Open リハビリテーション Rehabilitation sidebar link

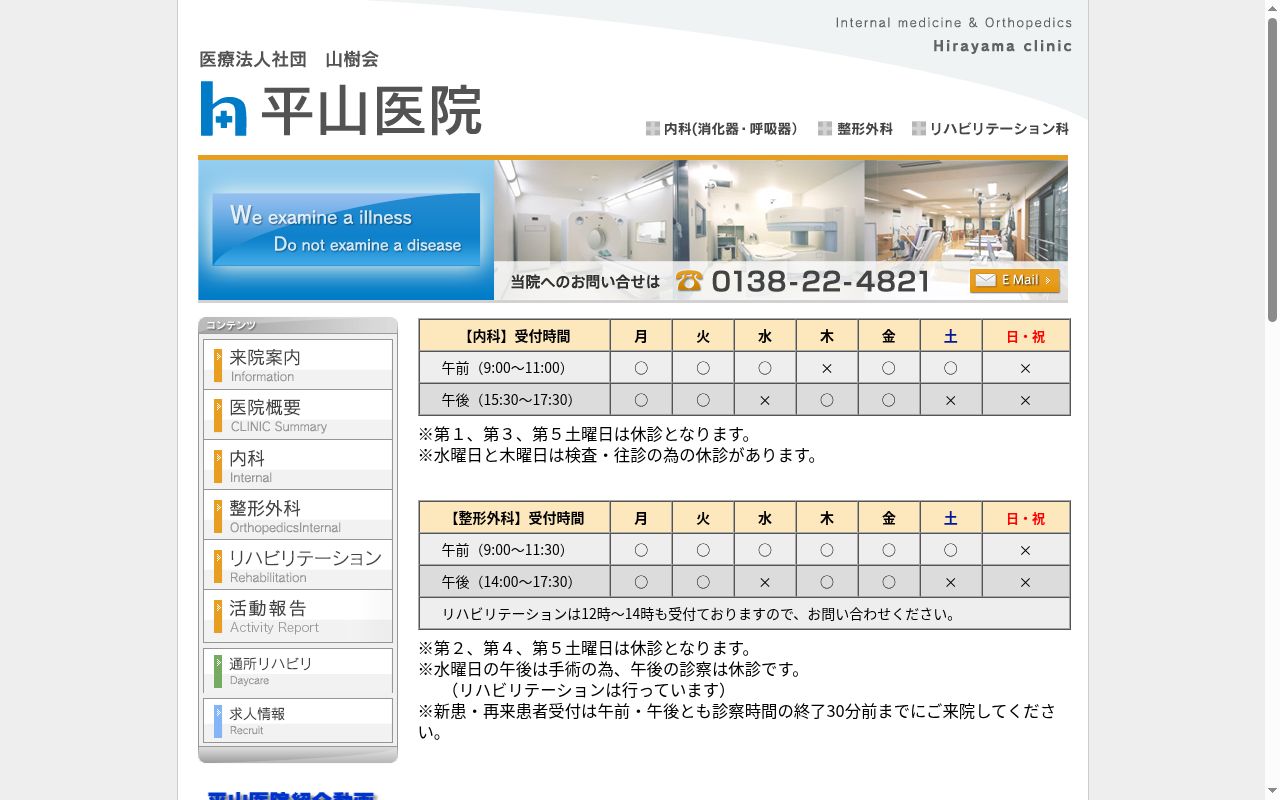point(298,565)
